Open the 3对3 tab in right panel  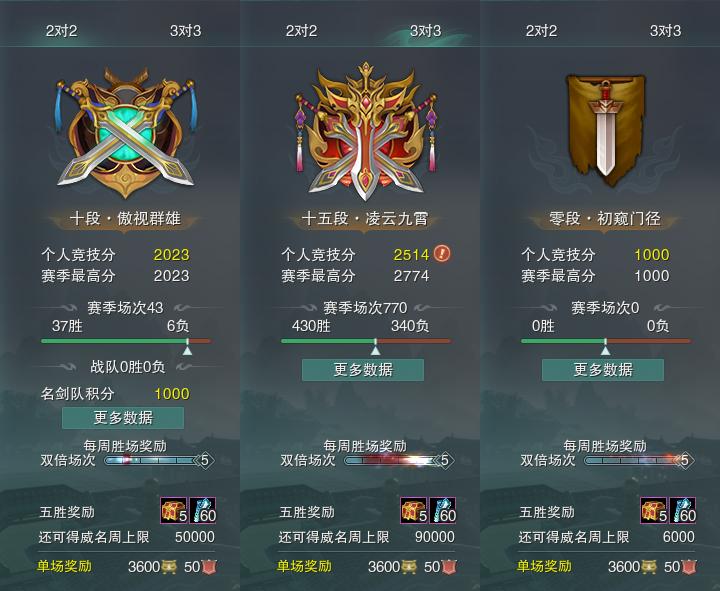[x=665, y=31]
